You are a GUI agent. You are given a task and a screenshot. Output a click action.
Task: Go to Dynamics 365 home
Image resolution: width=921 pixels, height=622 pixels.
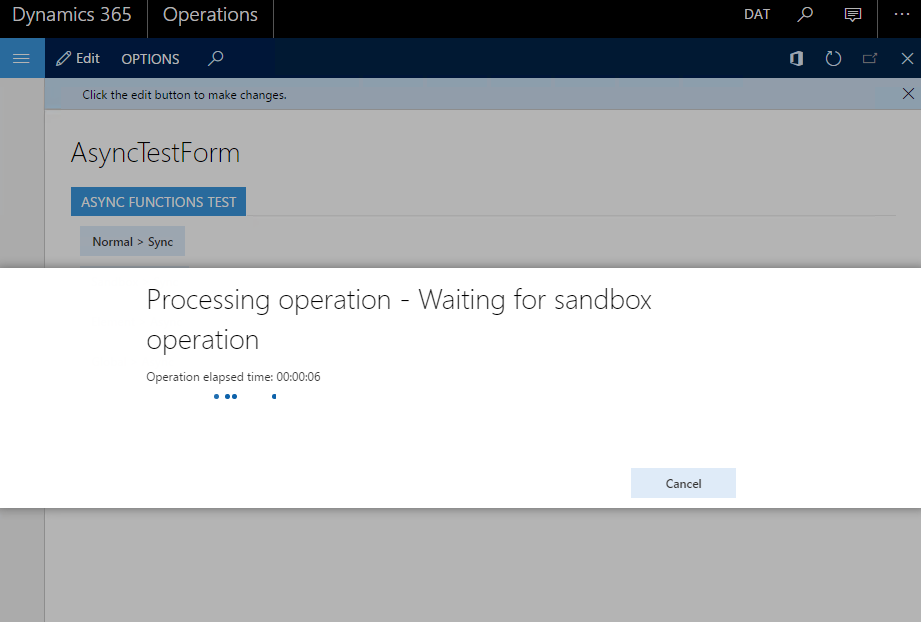tap(72, 15)
